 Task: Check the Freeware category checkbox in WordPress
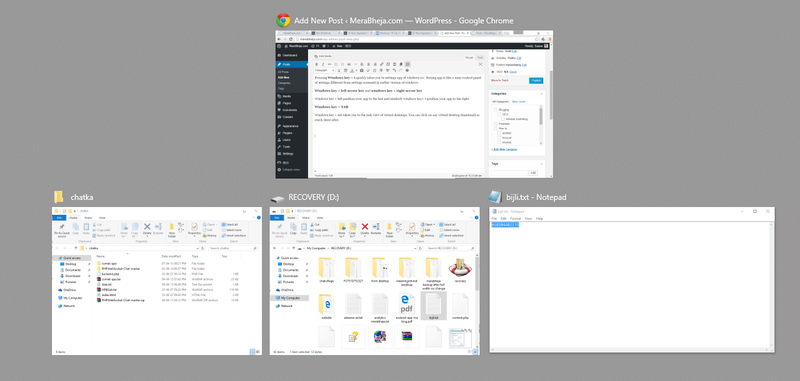pyautogui.click(x=495, y=123)
